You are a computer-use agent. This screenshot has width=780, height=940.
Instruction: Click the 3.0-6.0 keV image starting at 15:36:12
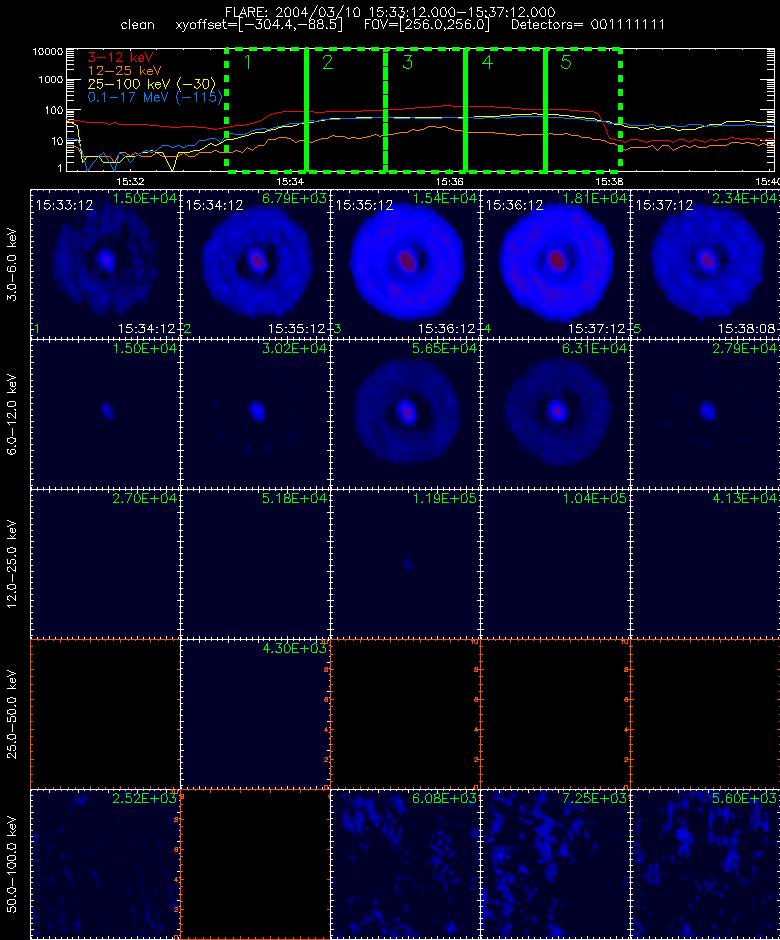(x=555, y=264)
